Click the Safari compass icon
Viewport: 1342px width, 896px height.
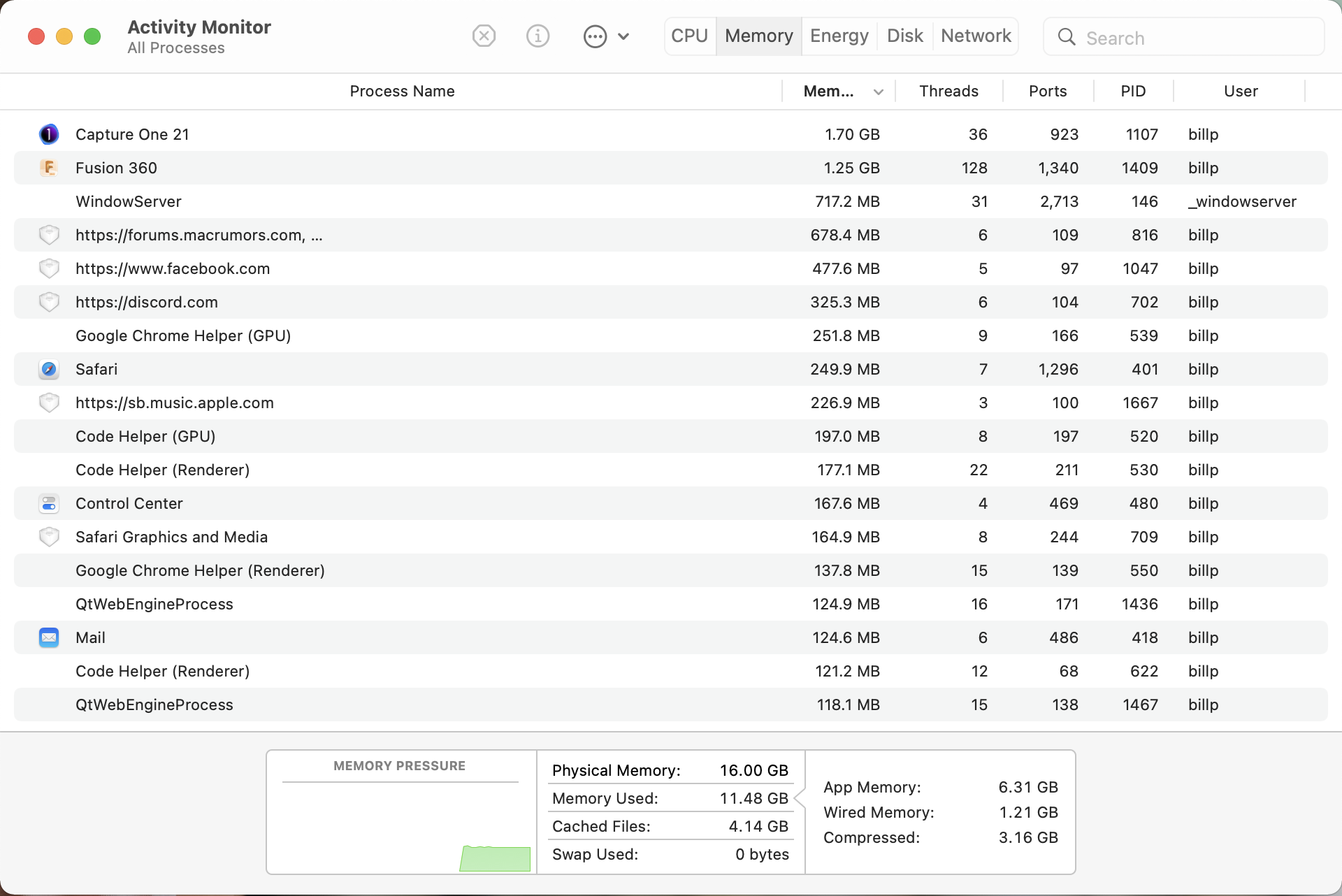tap(49, 369)
